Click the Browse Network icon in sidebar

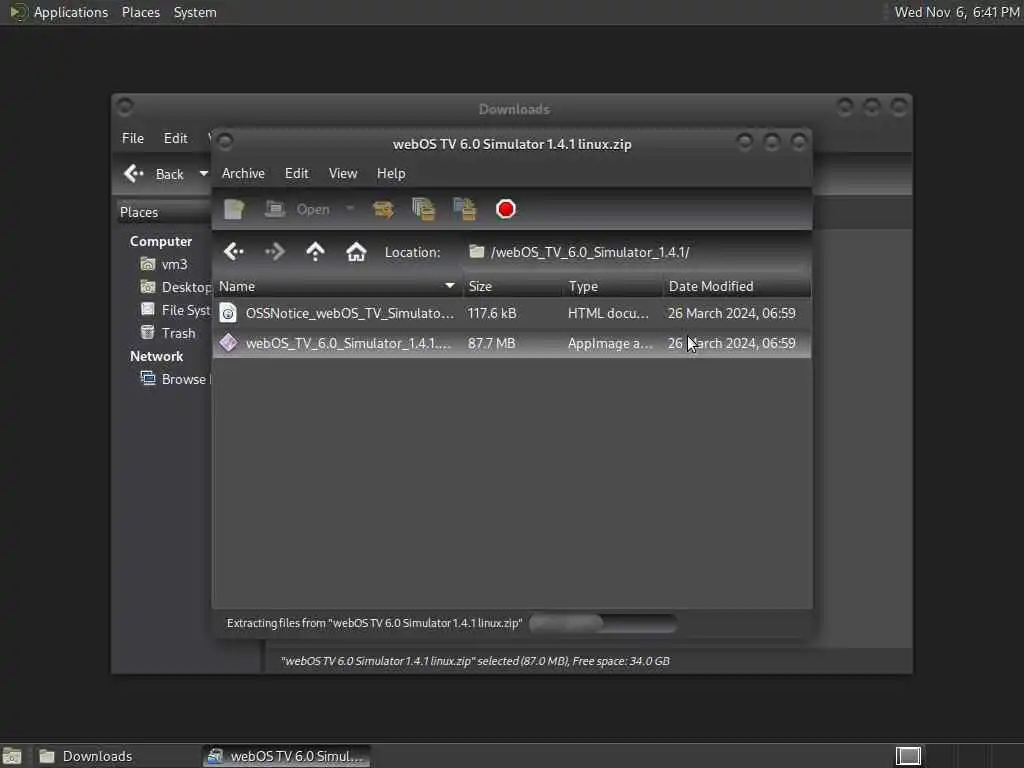[148, 379]
